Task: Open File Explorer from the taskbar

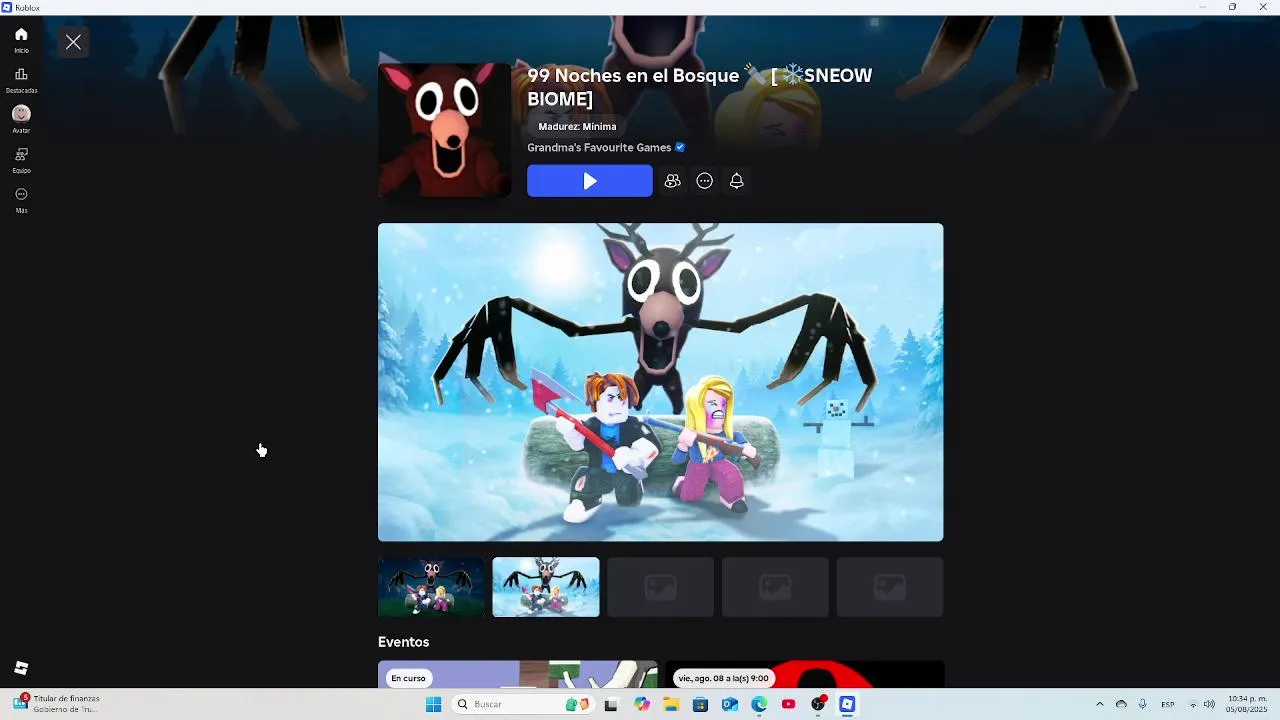Action: [x=671, y=704]
